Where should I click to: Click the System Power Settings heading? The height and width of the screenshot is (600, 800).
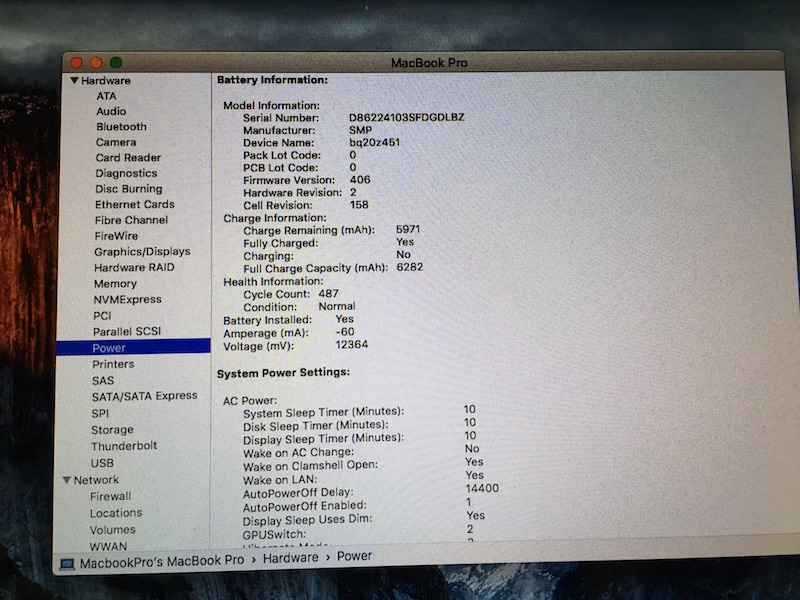(x=283, y=373)
